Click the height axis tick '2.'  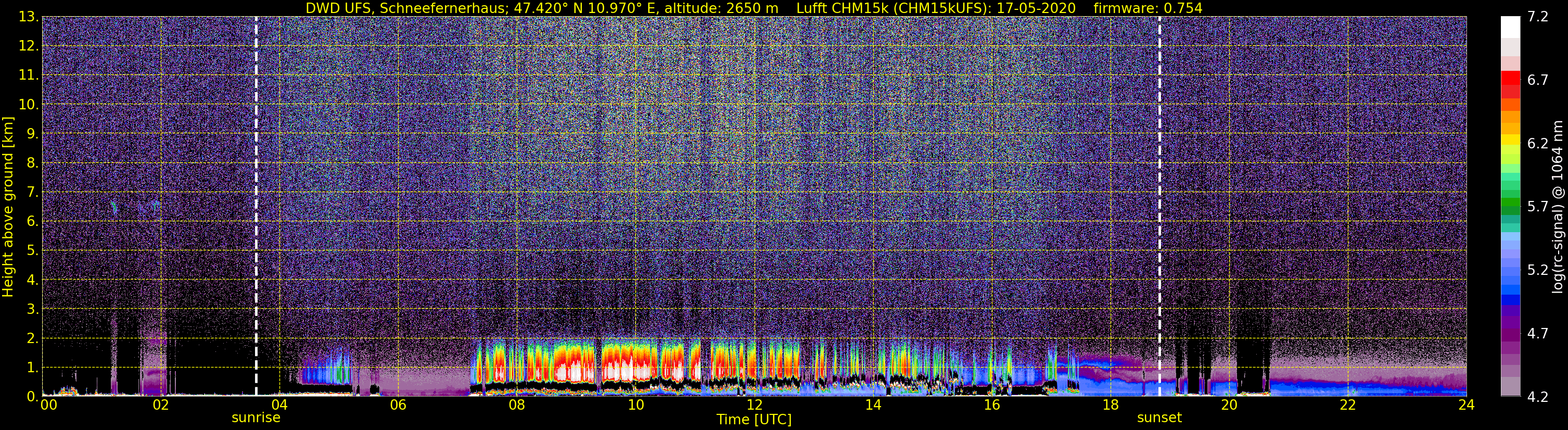coord(33,339)
